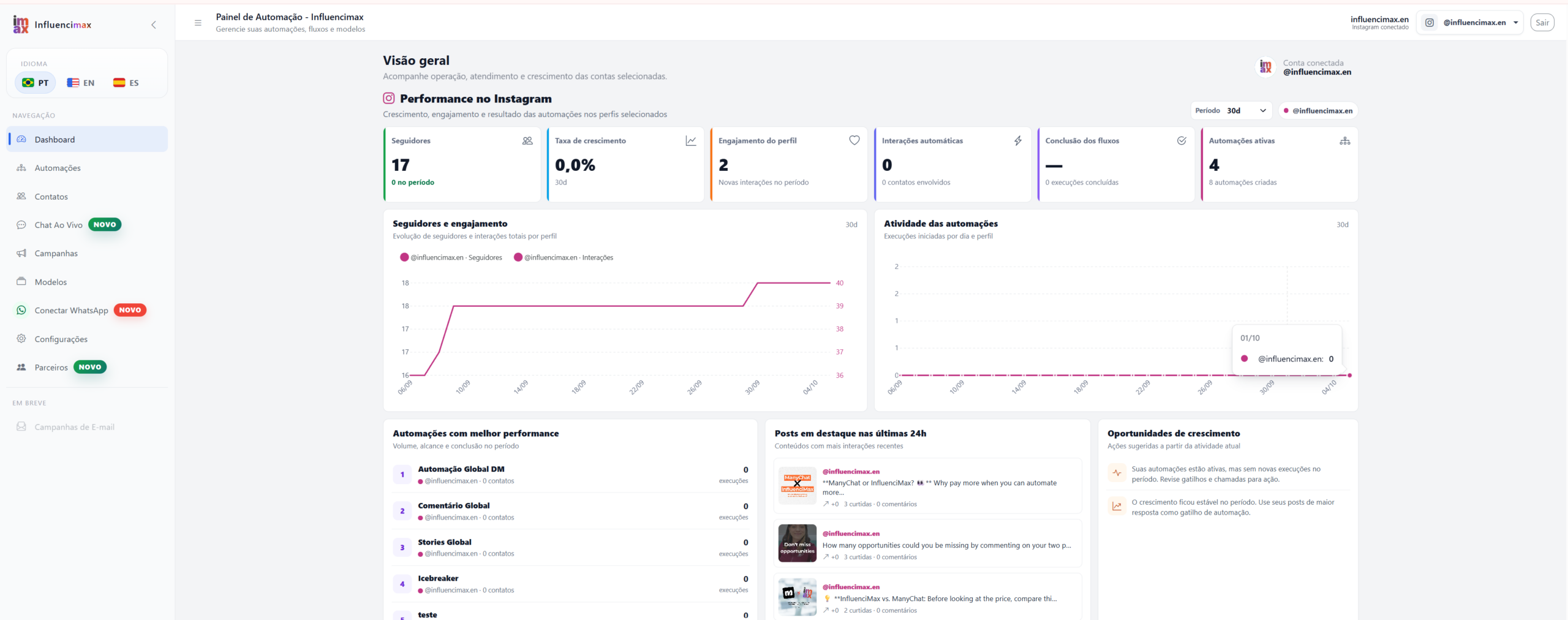
Task: Click the Interações automáticas lightning icon
Action: coord(1018,141)
